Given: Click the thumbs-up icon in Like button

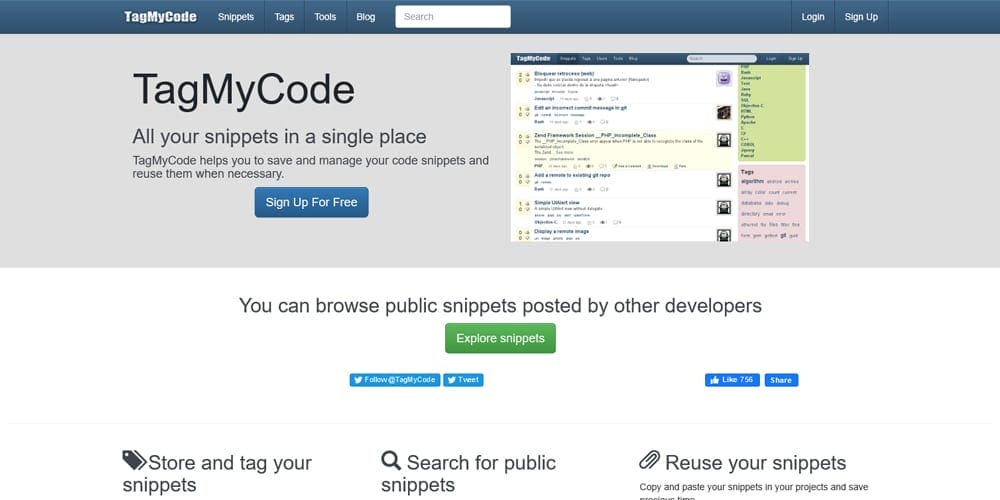Looking at the screenshot, I should click(714, 380).
